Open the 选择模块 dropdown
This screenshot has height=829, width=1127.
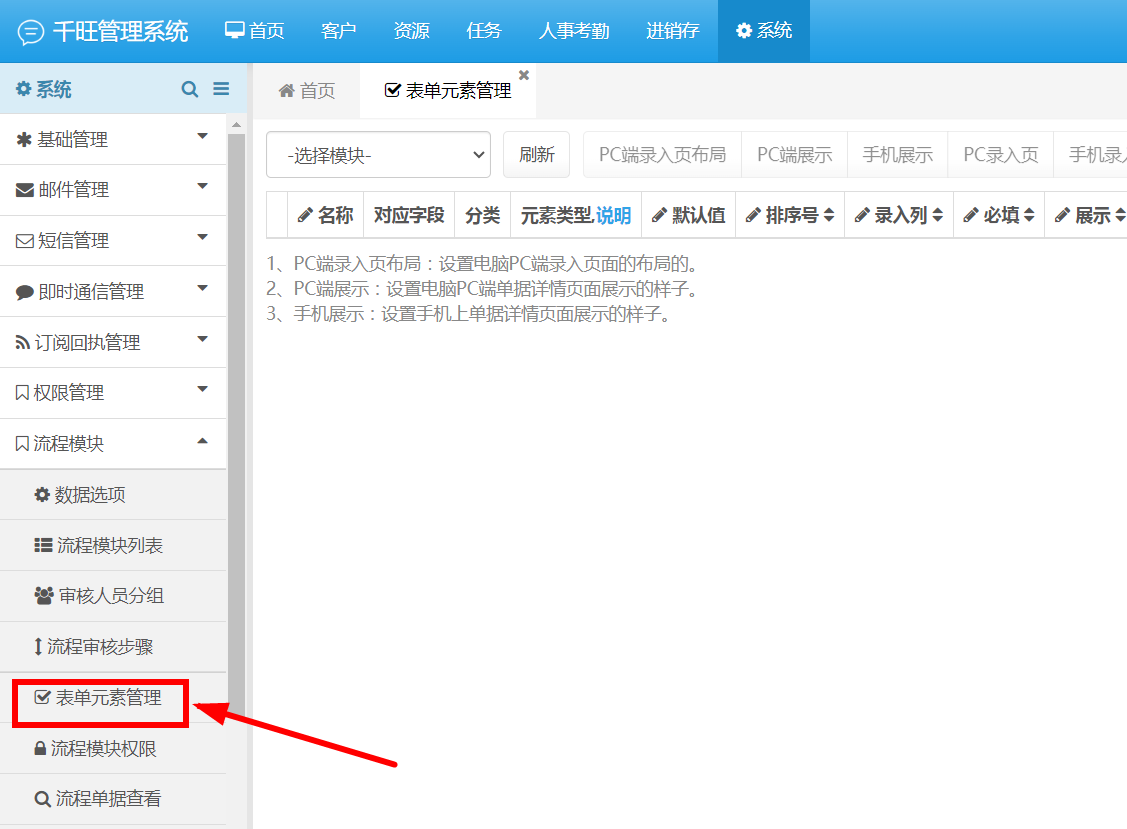click(x=378, y=155)
